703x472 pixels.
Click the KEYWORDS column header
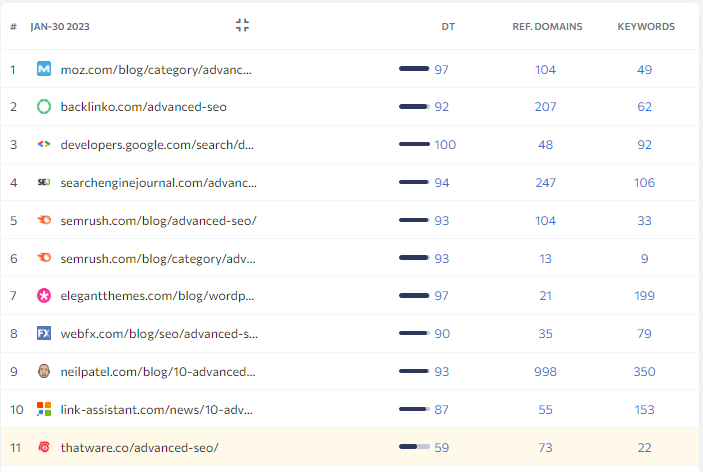click(646, 26)
